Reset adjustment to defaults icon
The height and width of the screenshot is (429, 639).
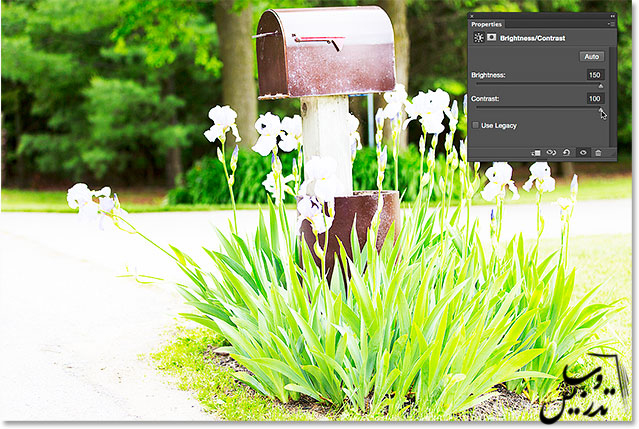coord(566,153)
